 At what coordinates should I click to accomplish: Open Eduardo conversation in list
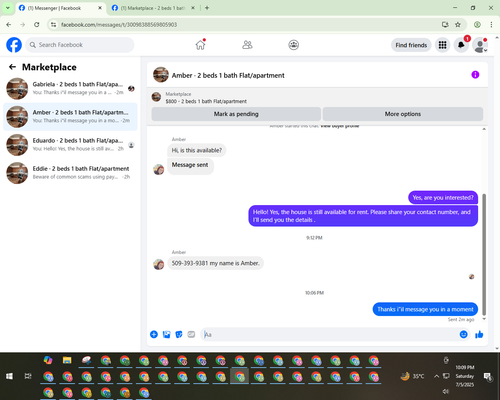pos(70,145)
